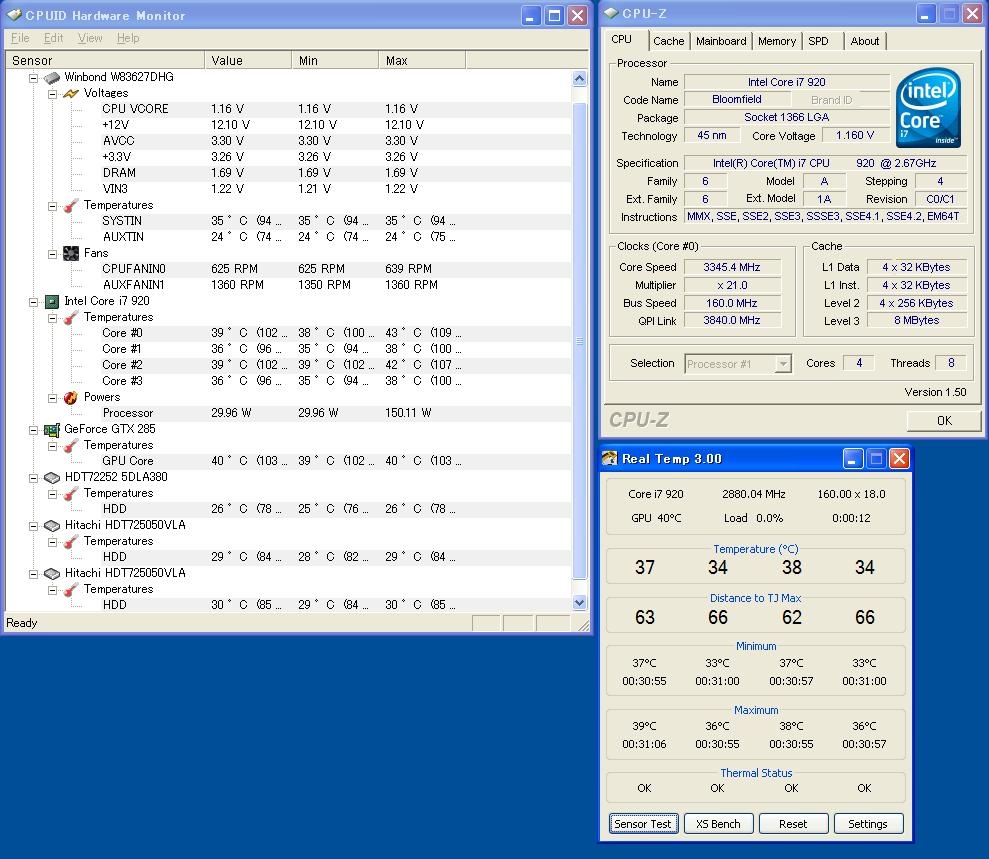Click the thermometer icon under HDT72252 5DLA380
The image size is (989, 859).
71,493
